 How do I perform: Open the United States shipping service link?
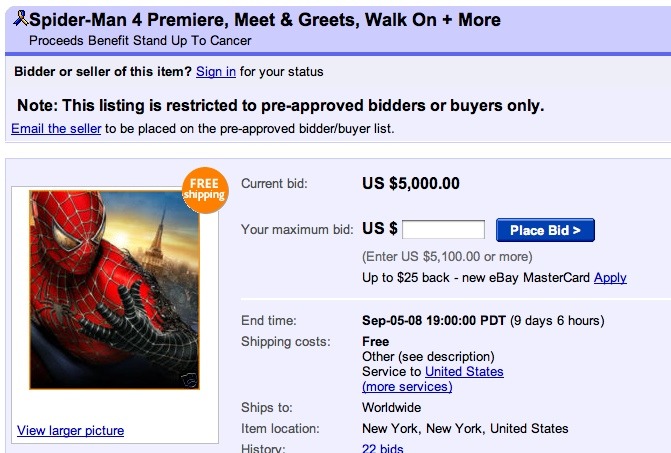pos(464,371)
